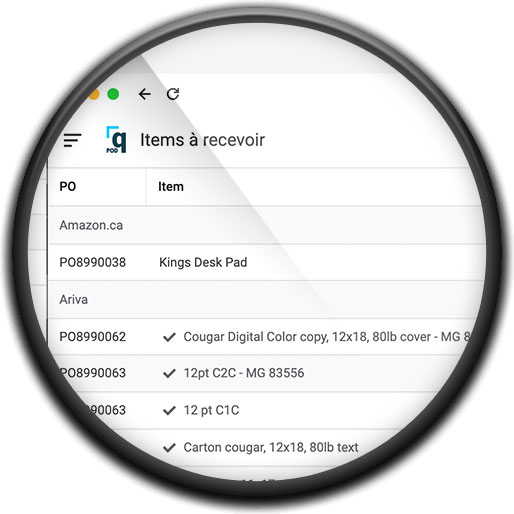Click the reload page icon

click(x=173, y=94)
